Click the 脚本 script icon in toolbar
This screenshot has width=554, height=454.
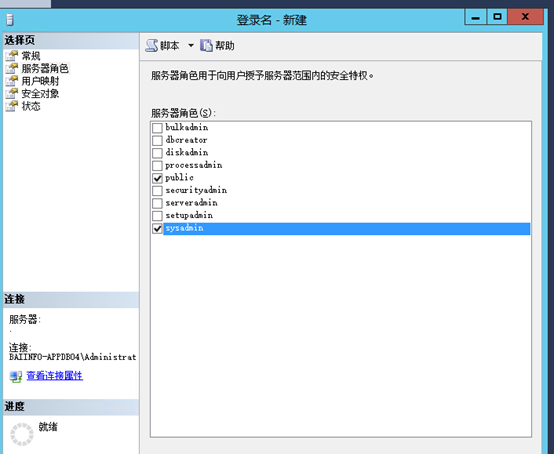pos(152,46)
